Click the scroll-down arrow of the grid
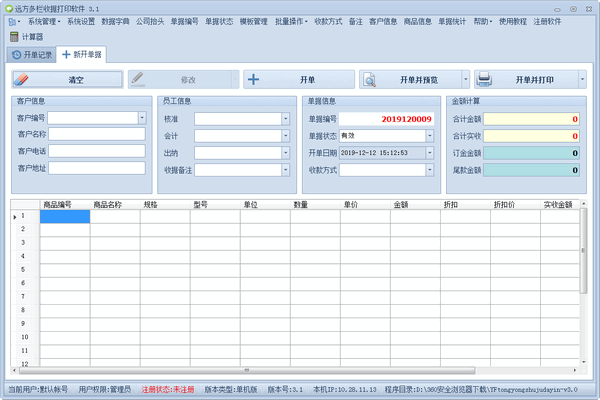Screen dimensions: 600x400 pyautogui.click(x=584, y=362)
